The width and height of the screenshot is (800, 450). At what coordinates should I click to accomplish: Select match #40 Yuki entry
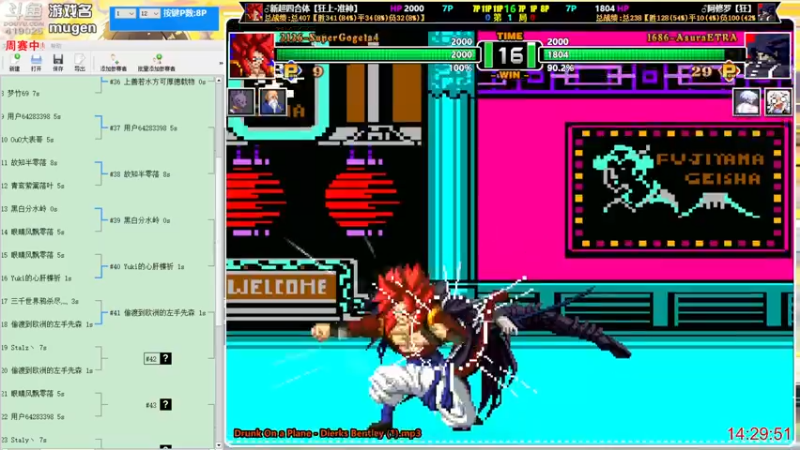point(147,266)
